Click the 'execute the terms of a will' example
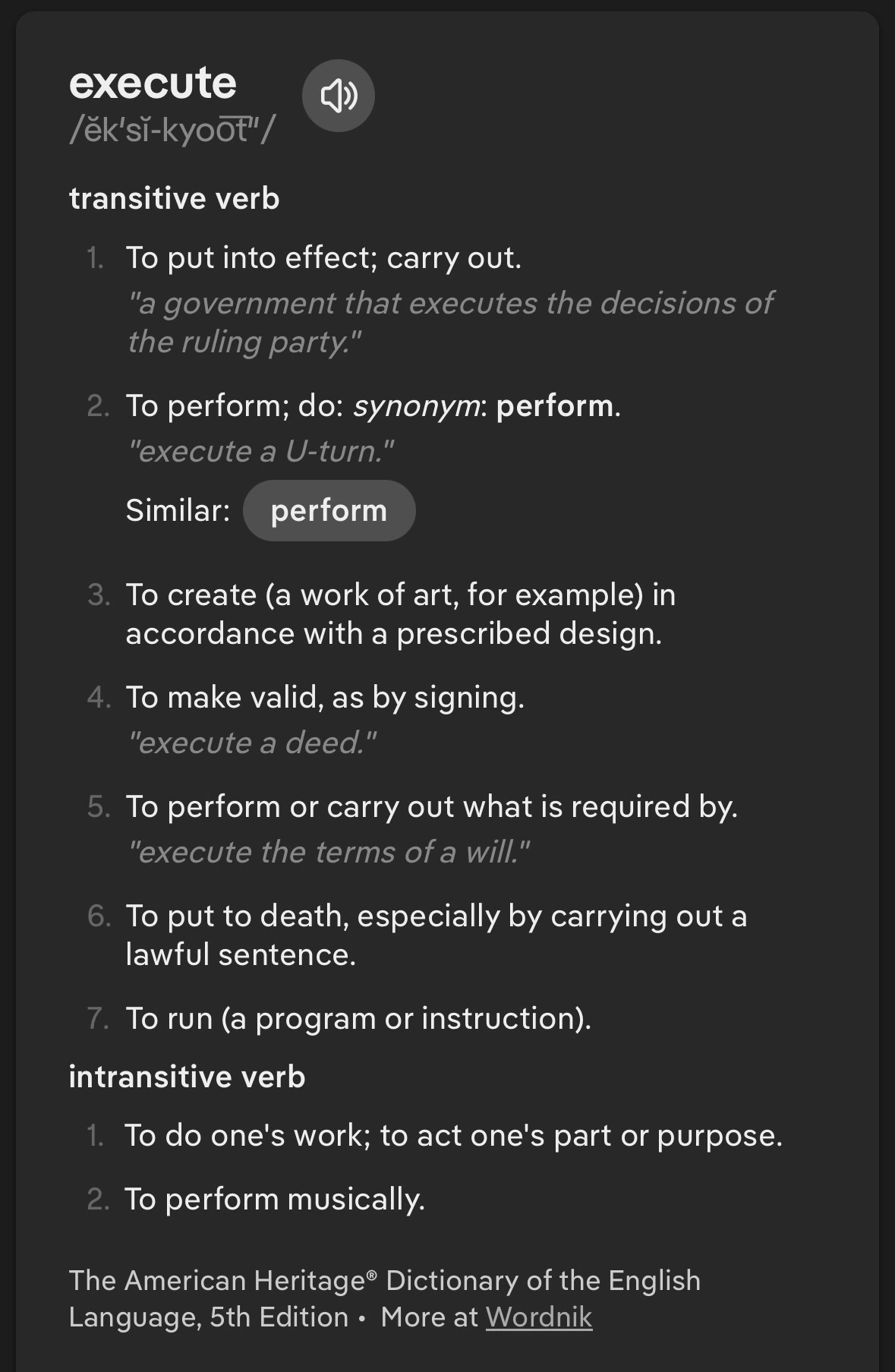This screenshot has height=1372, width=895. (x=328, y=853)
